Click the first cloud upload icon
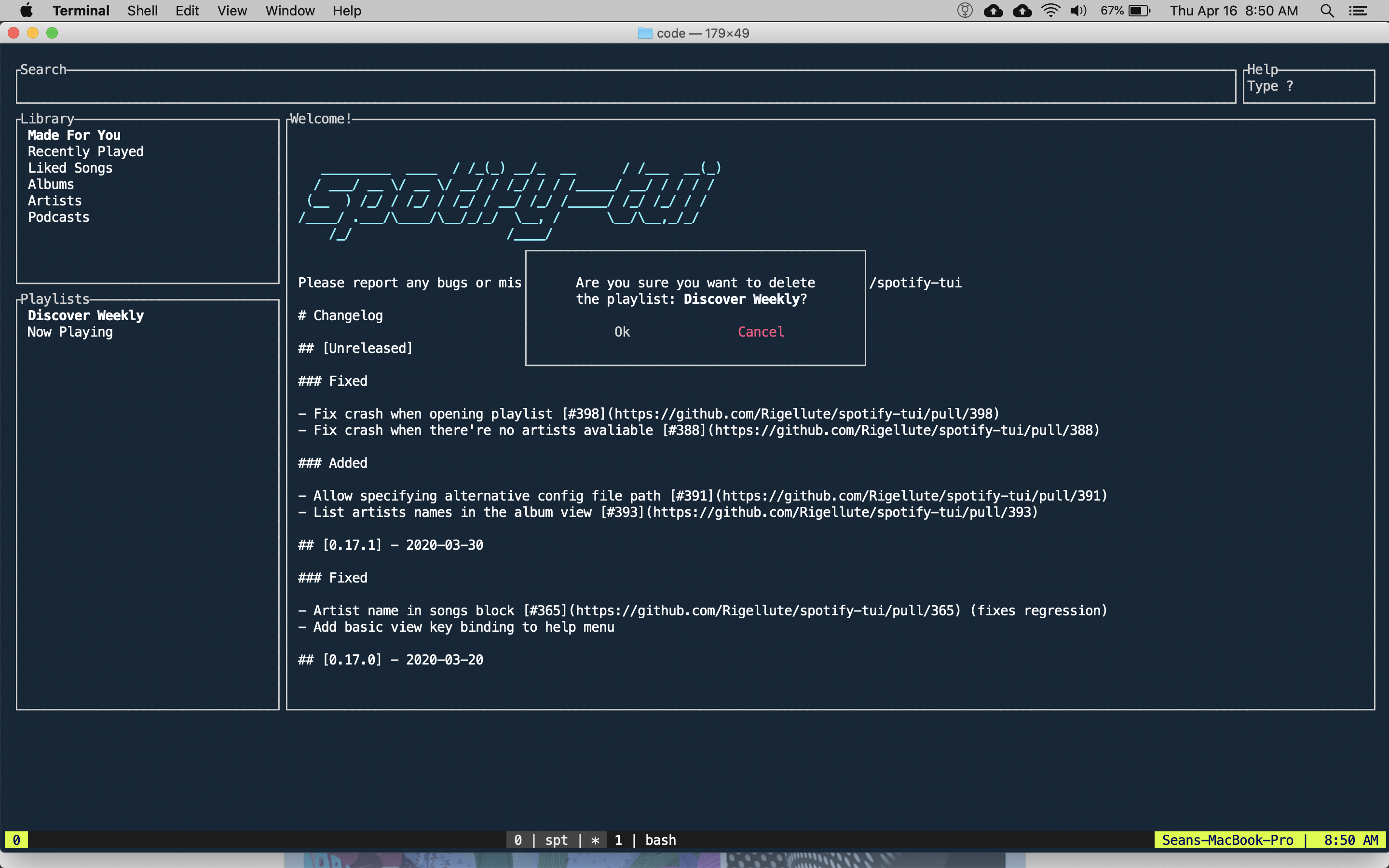 [994, 11]
